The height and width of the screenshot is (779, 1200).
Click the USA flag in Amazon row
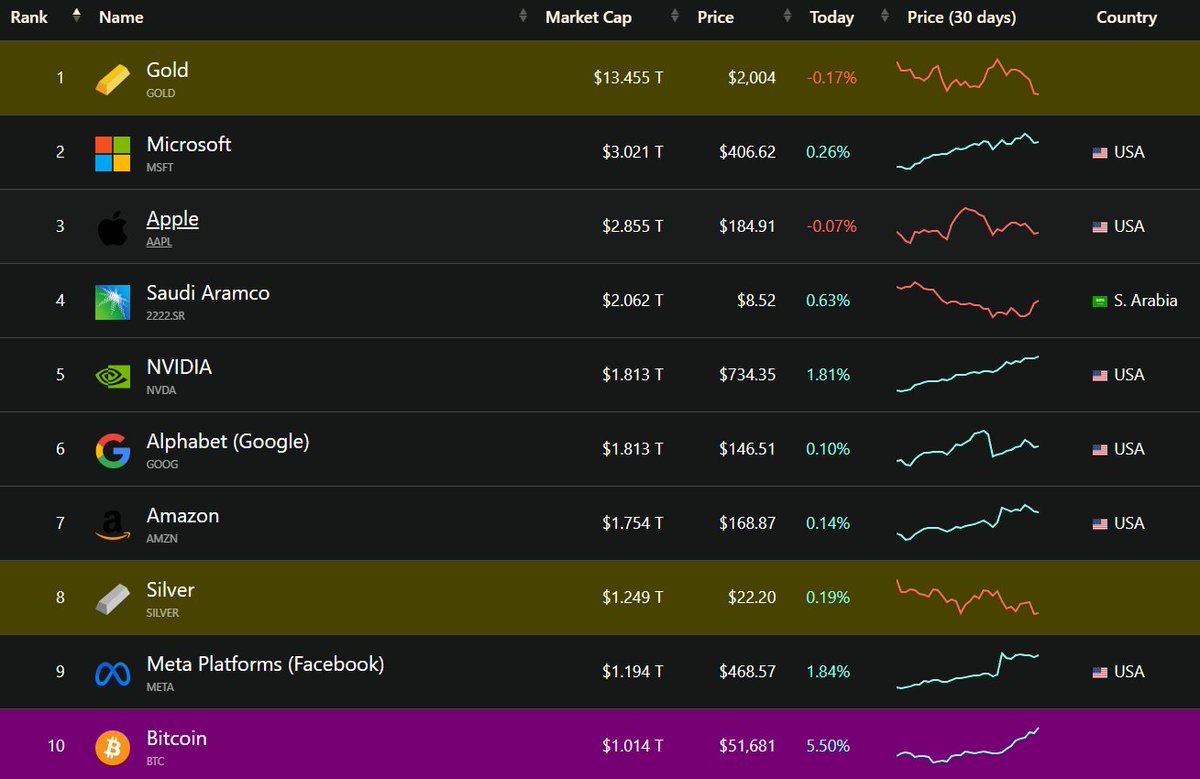(1099, 524)
